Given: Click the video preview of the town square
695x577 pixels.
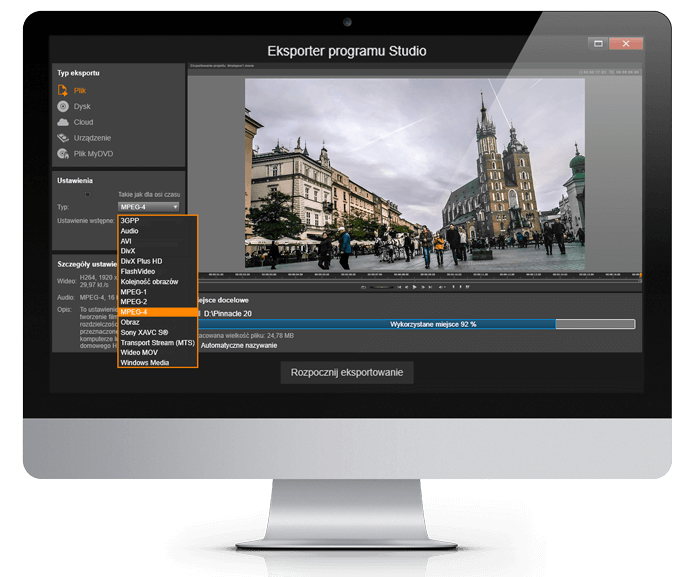Looking at the screenshot, I should click(414, 174).
